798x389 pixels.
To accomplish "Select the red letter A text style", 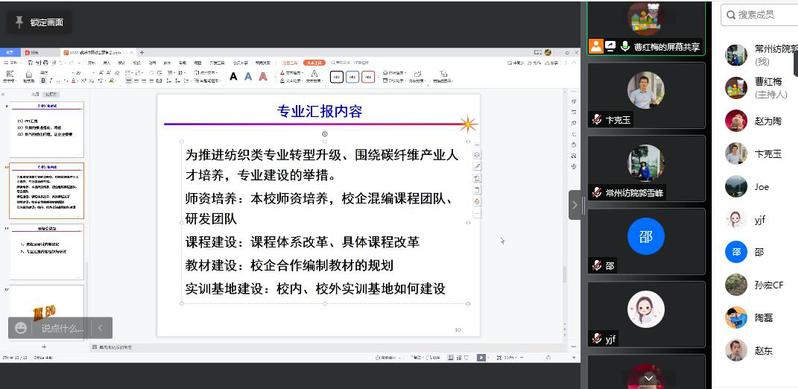I will click(263, 76).
